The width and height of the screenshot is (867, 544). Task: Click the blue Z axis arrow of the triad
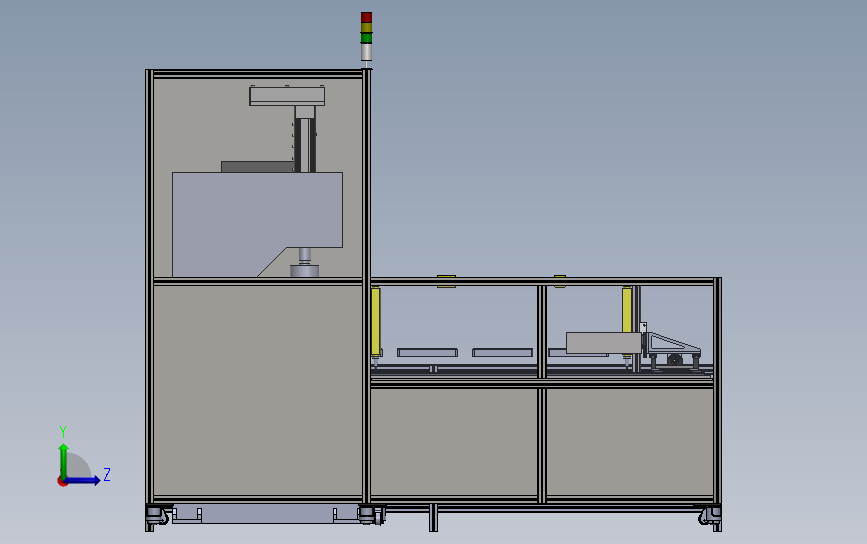(x=83, y=480)
